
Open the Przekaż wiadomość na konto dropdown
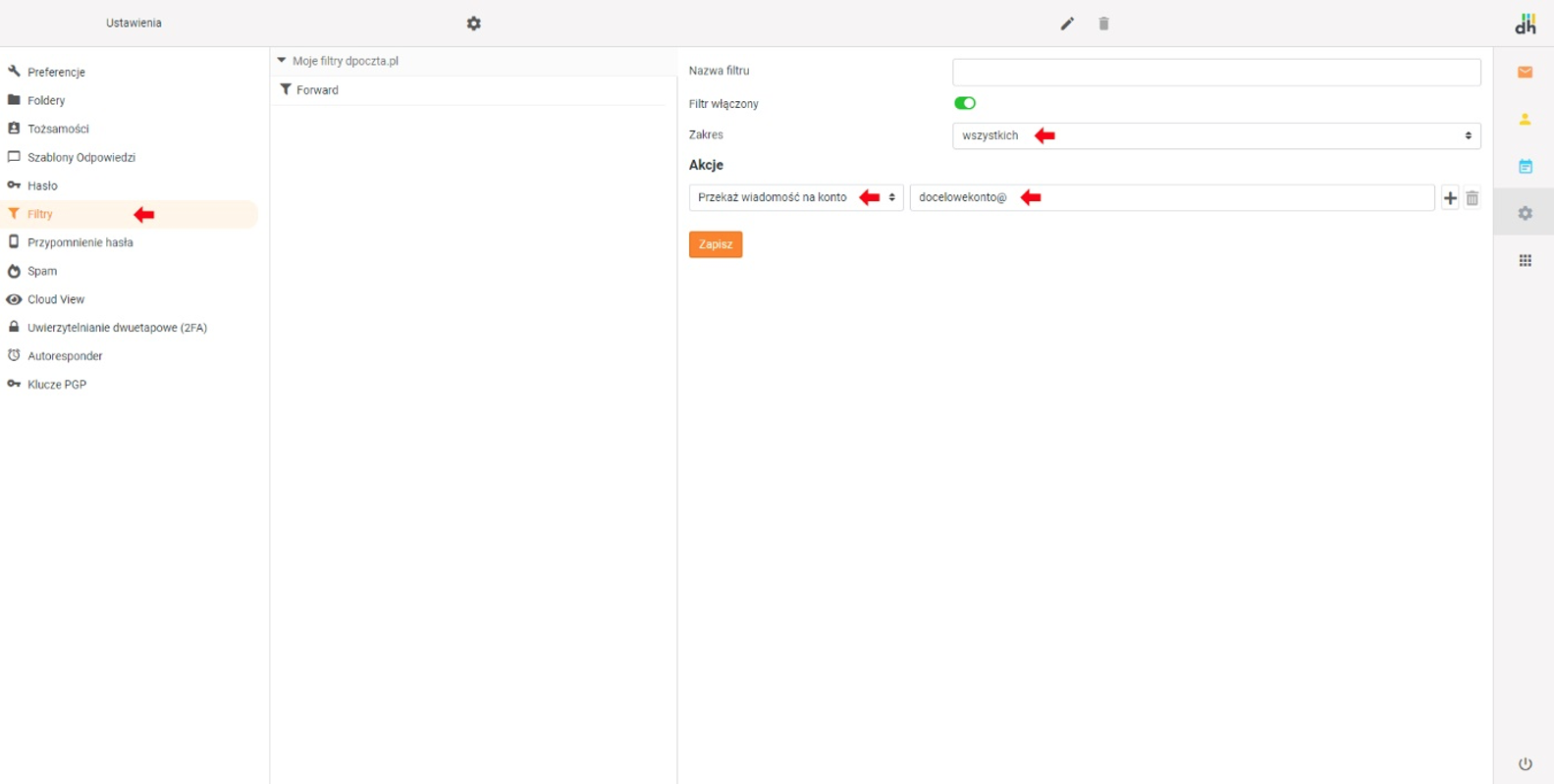(x=795, y=197)
